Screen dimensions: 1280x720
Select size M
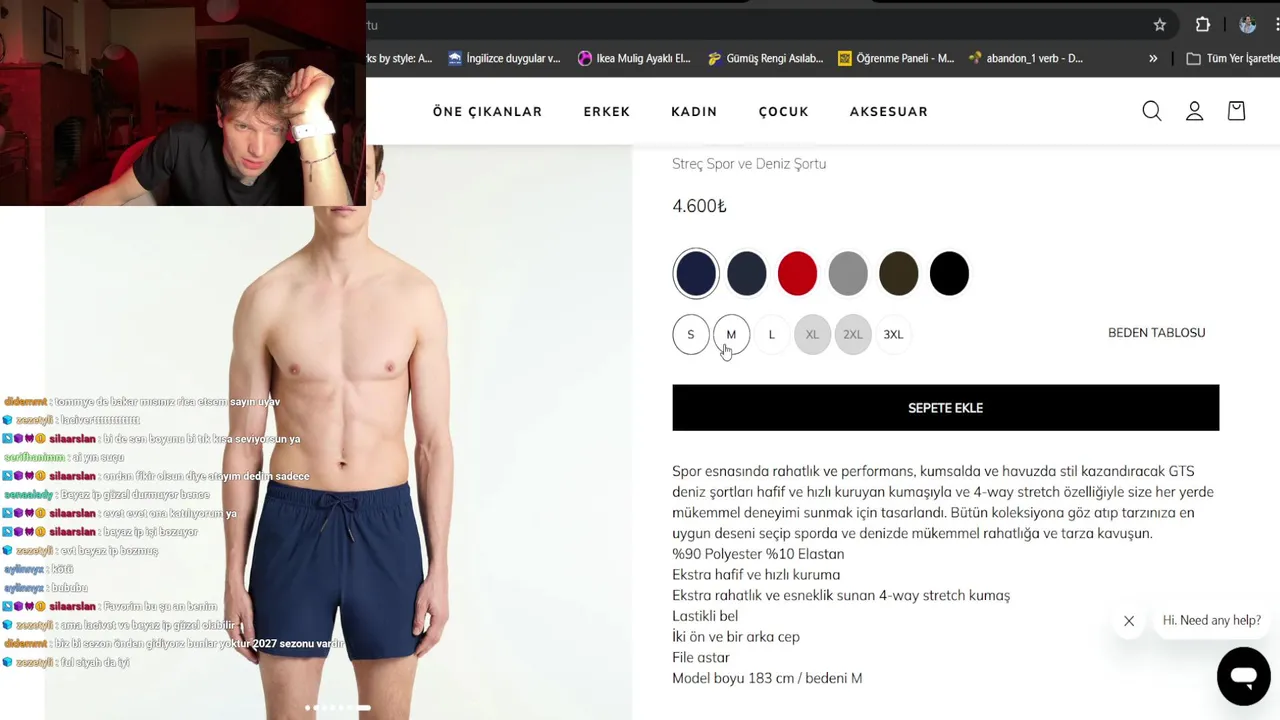(731, 335)
